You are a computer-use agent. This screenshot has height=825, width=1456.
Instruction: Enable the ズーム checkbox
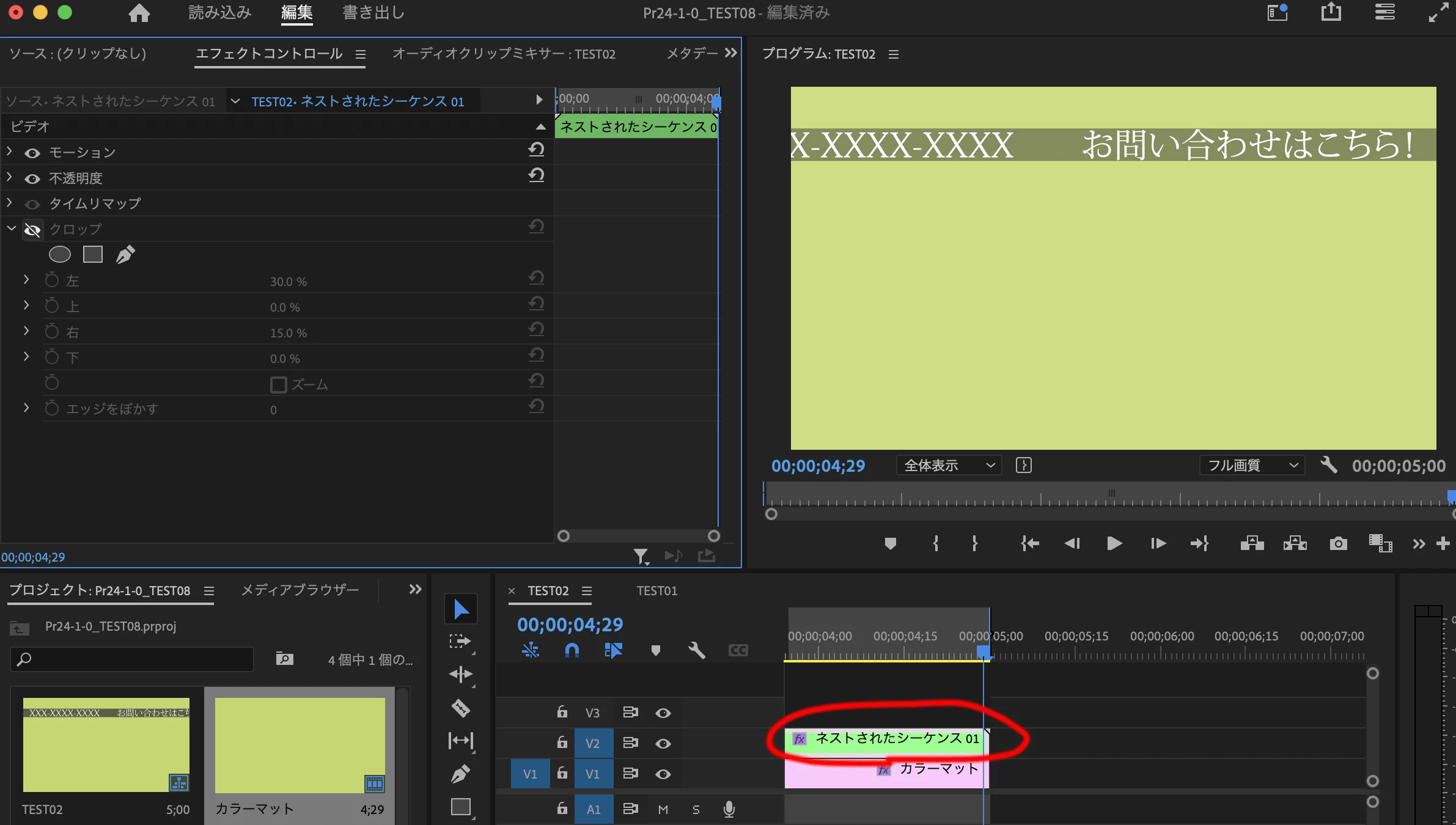[278, 384]
